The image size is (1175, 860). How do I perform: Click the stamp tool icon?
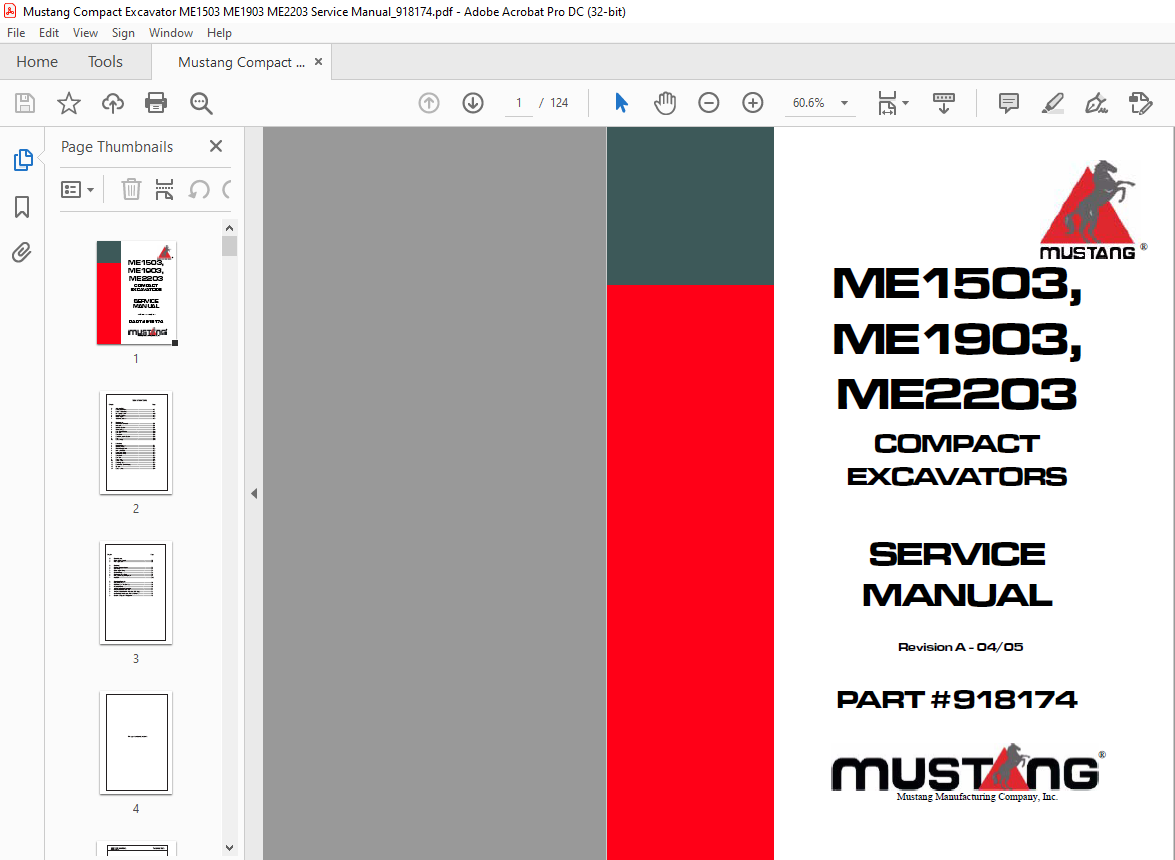(x=1141, y=103)
